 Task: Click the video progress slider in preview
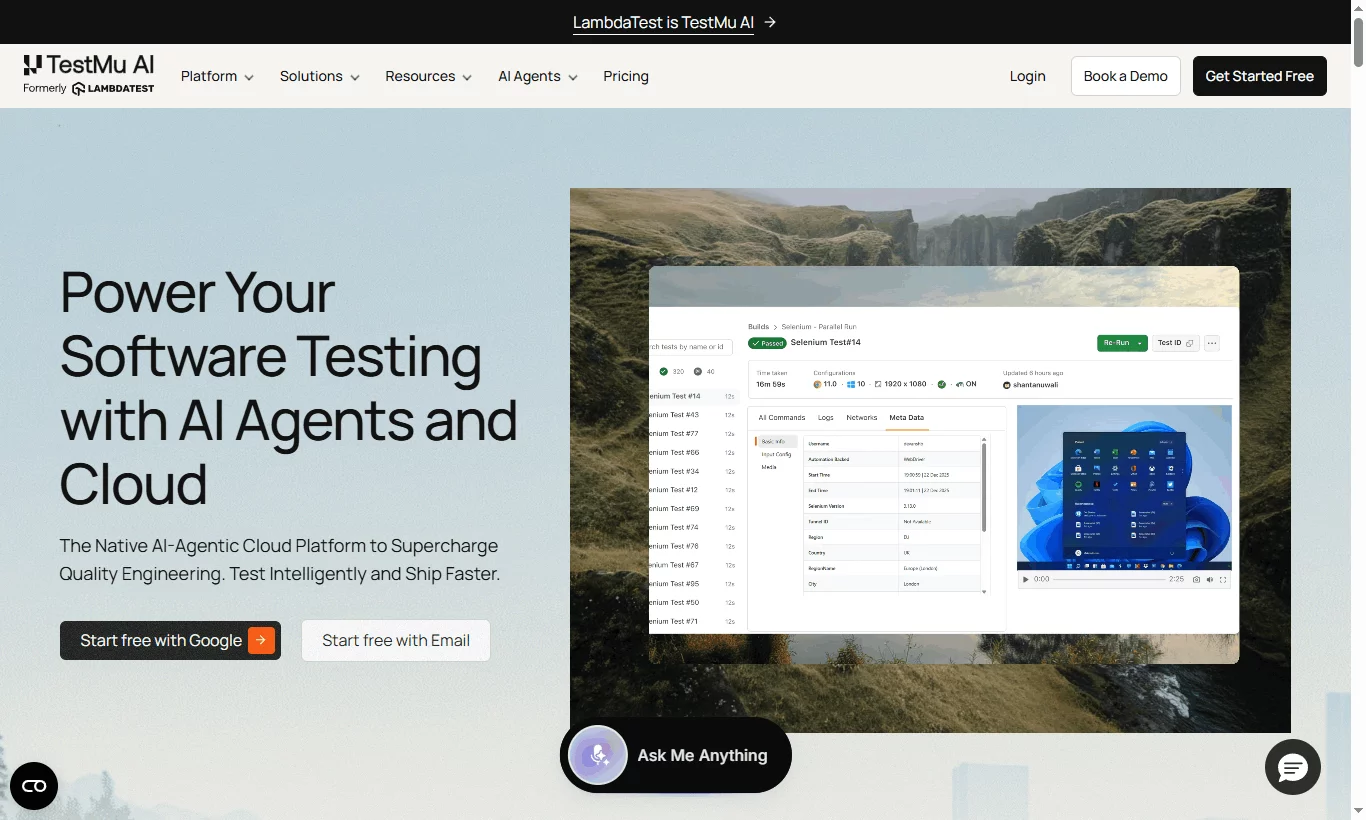click(1108, 579)
